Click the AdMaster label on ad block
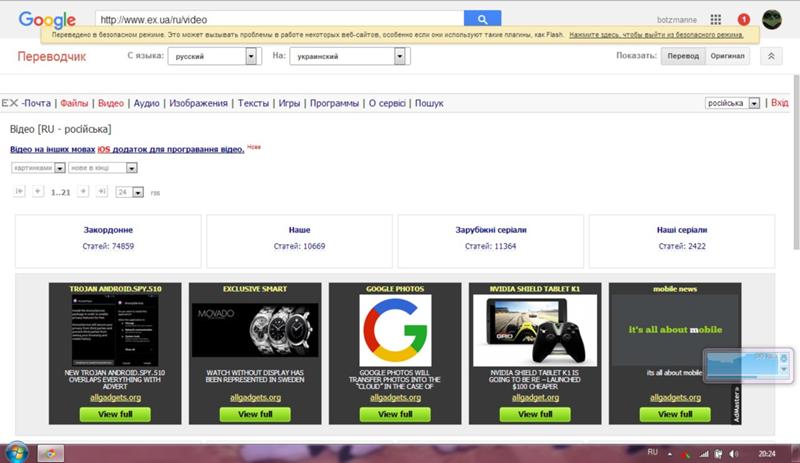The image size is (800, 463). pyautogui.click(x=736, y=405)
